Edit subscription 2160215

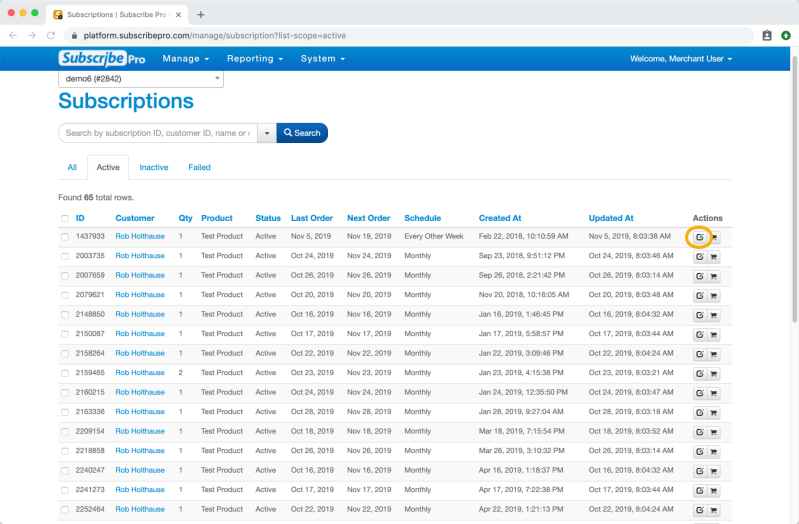(x=700, y=393)
